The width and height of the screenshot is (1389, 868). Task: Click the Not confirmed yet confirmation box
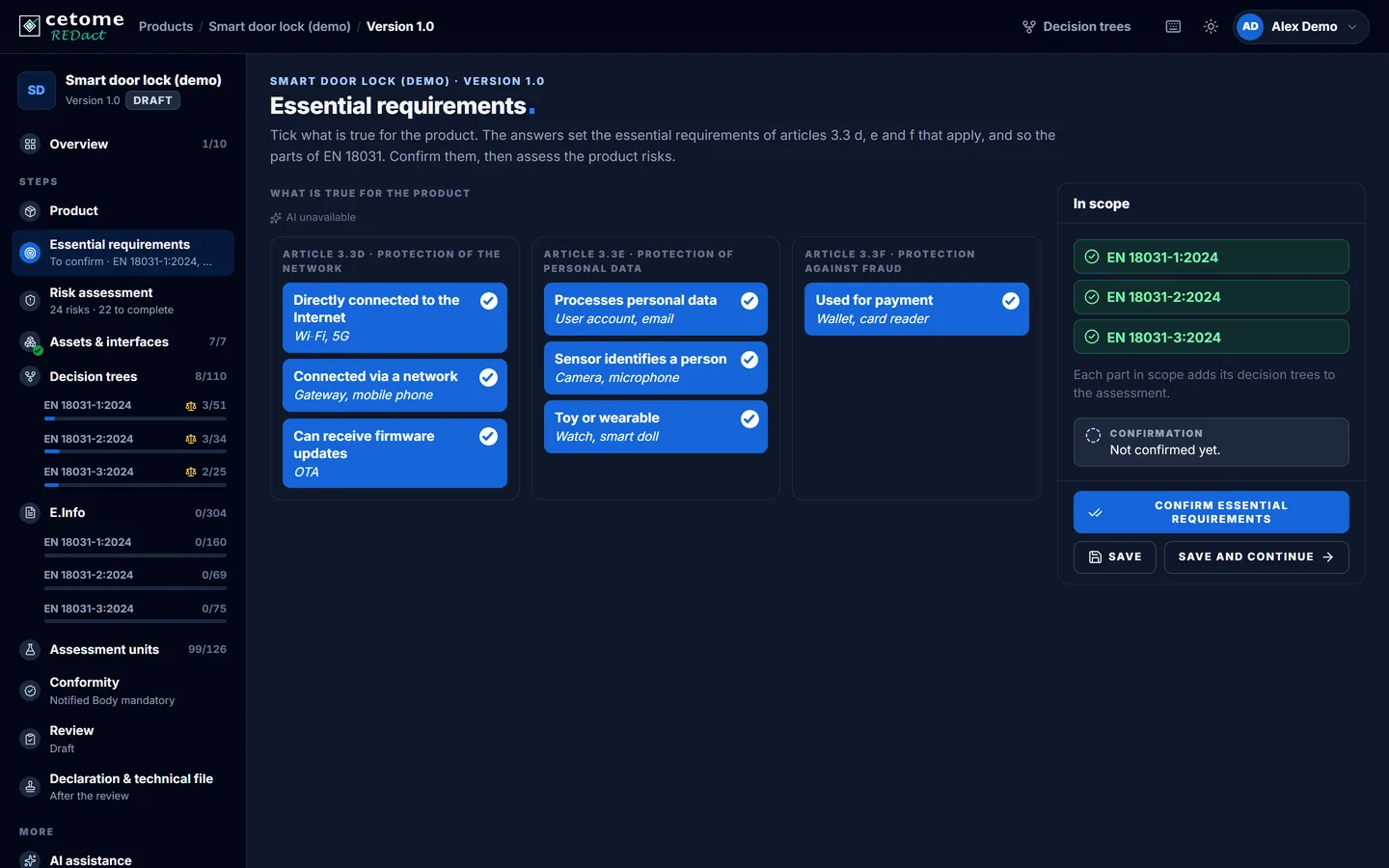[x=1212, y=442]
